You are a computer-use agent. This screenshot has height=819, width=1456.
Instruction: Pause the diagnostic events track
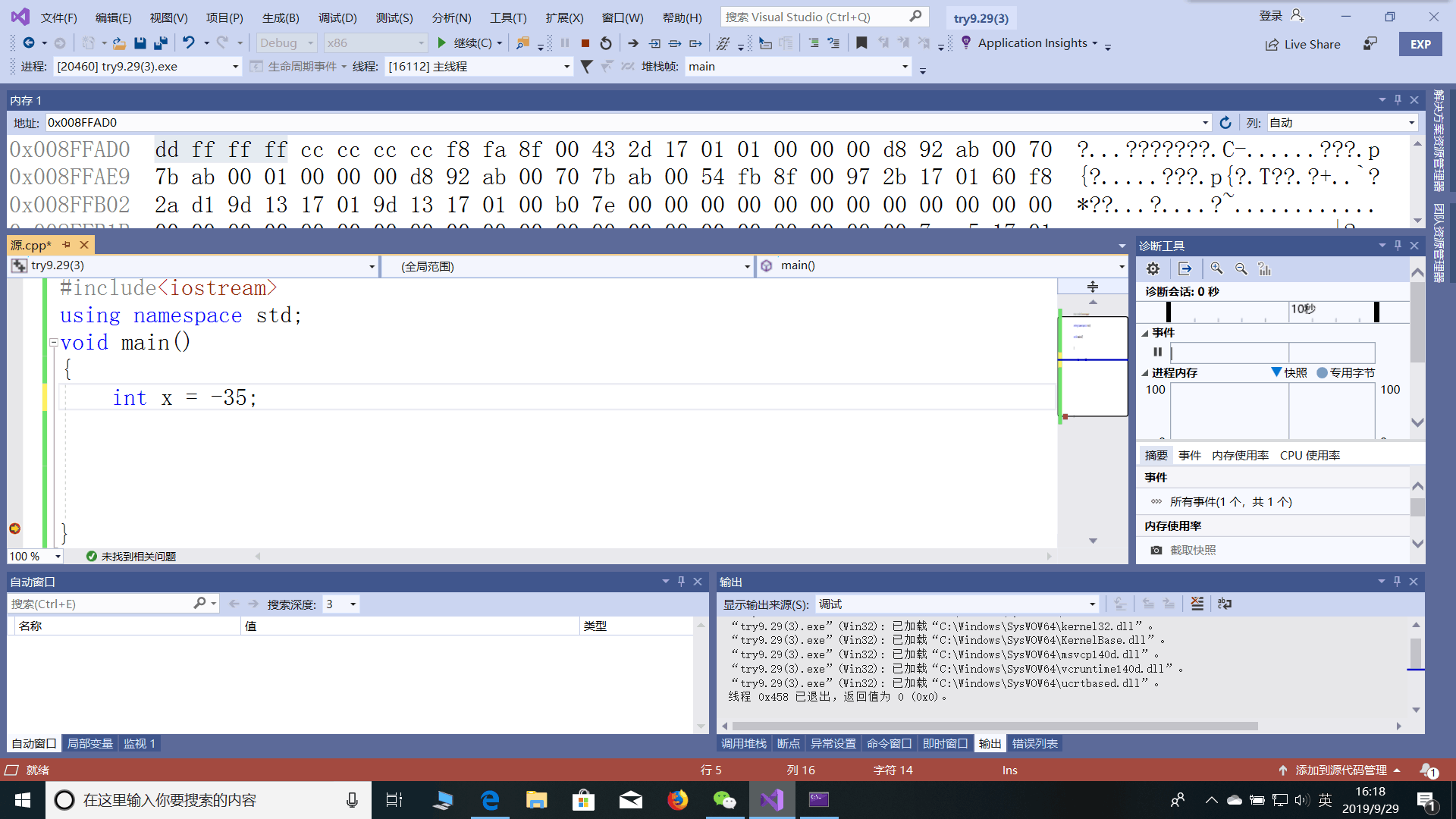tap(1157, 352)
